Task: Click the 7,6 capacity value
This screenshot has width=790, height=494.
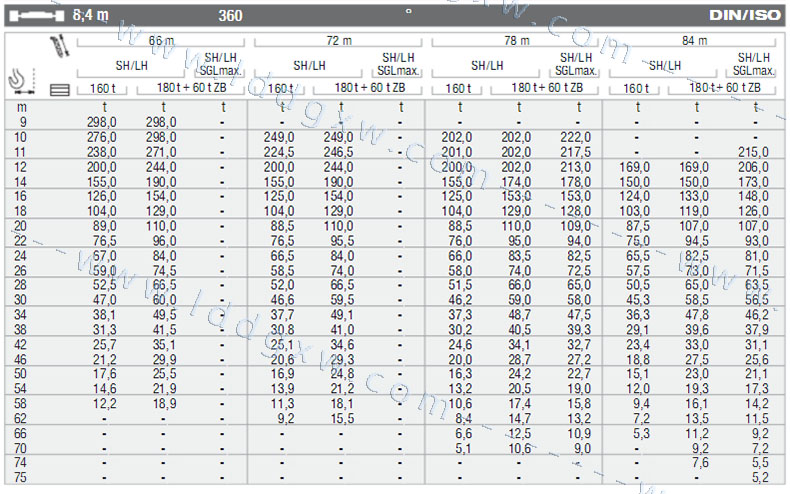Action: click(700, 463)
